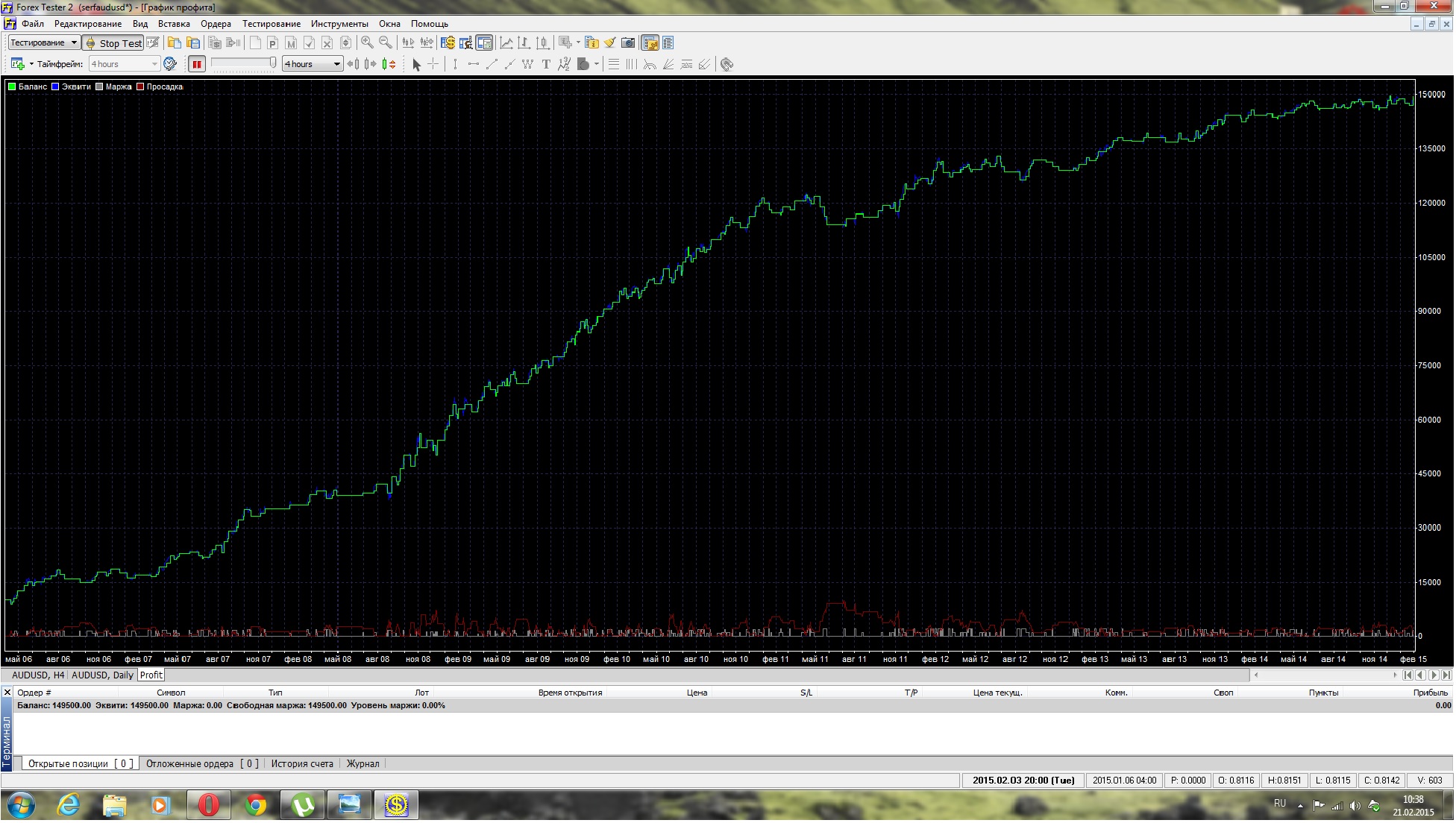Click the Stop Test button
The width and height of the screenshot is (1456, 823).
pos(113,42)
